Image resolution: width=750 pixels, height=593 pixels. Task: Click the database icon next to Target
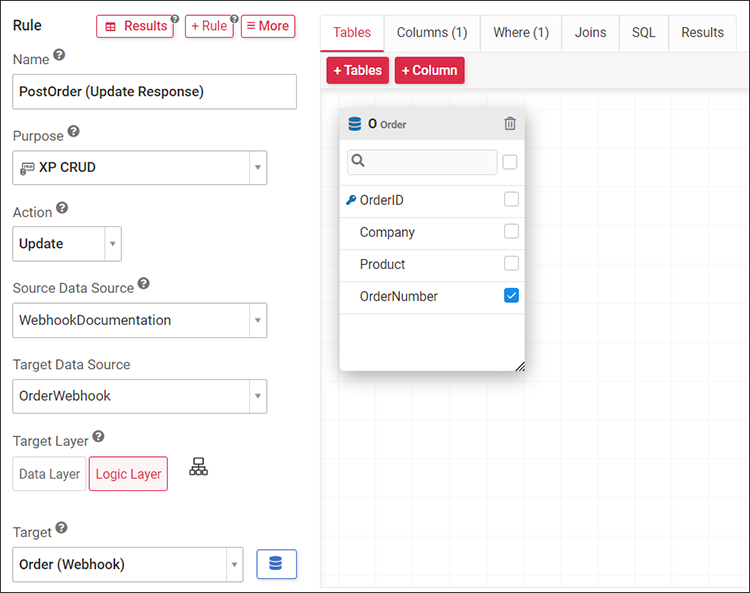click(x=276, y=564)
